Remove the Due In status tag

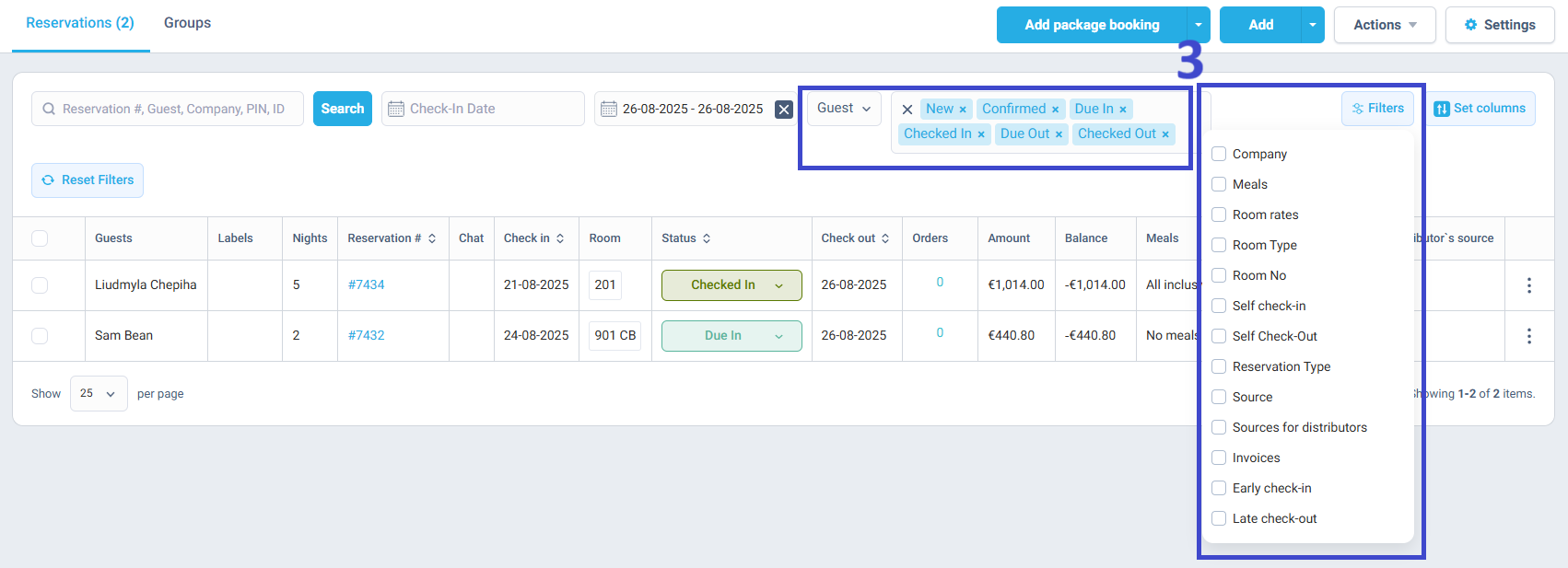pyautogui.click(x=1123, y=110)
